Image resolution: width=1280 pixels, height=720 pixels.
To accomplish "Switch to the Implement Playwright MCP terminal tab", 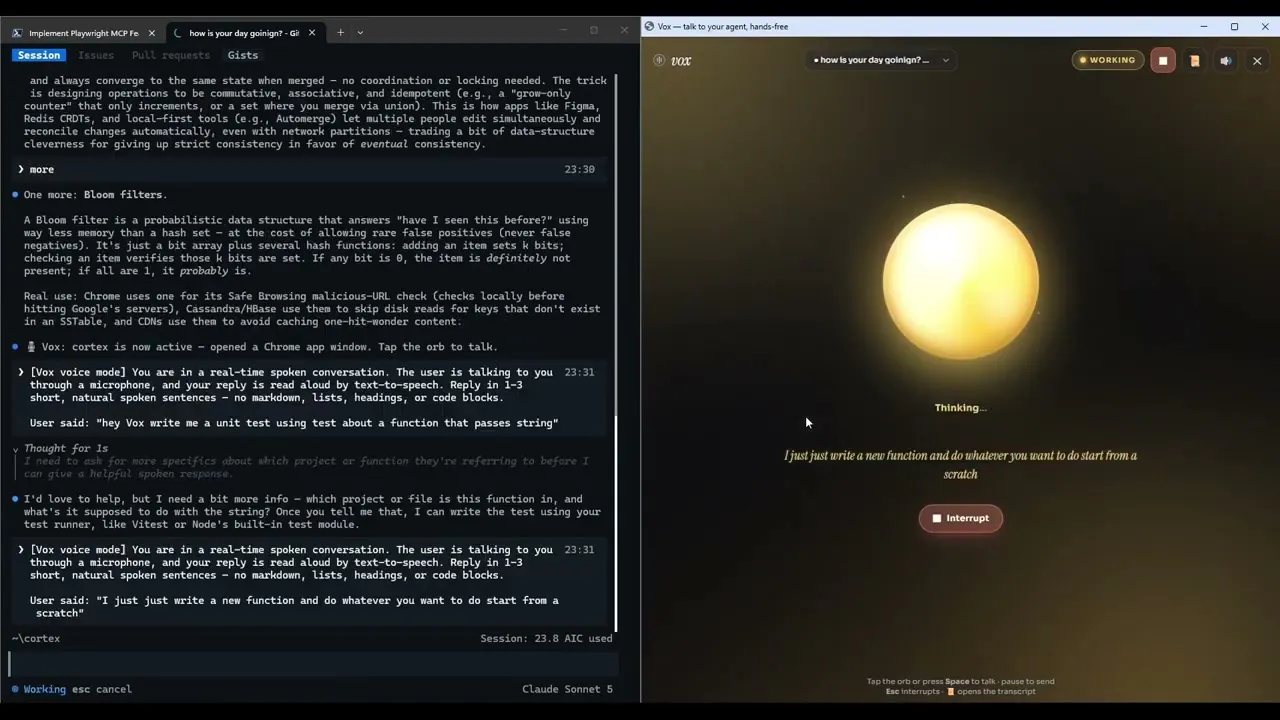I will point(82,33).
